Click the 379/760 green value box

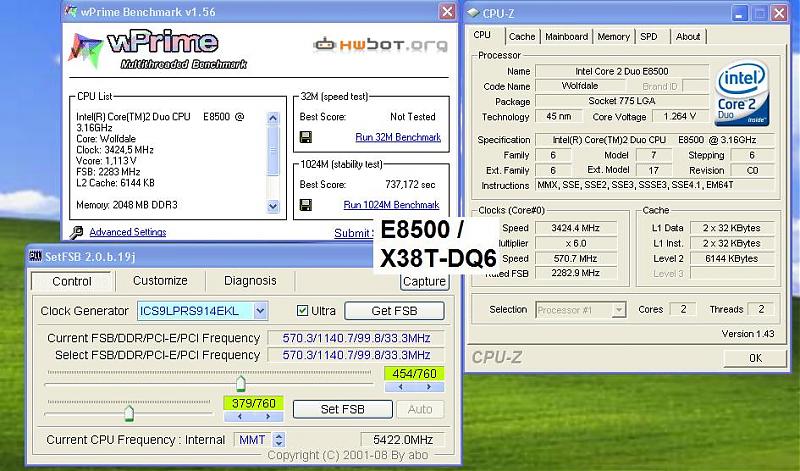pyautogui.click(x=254, y=403)
